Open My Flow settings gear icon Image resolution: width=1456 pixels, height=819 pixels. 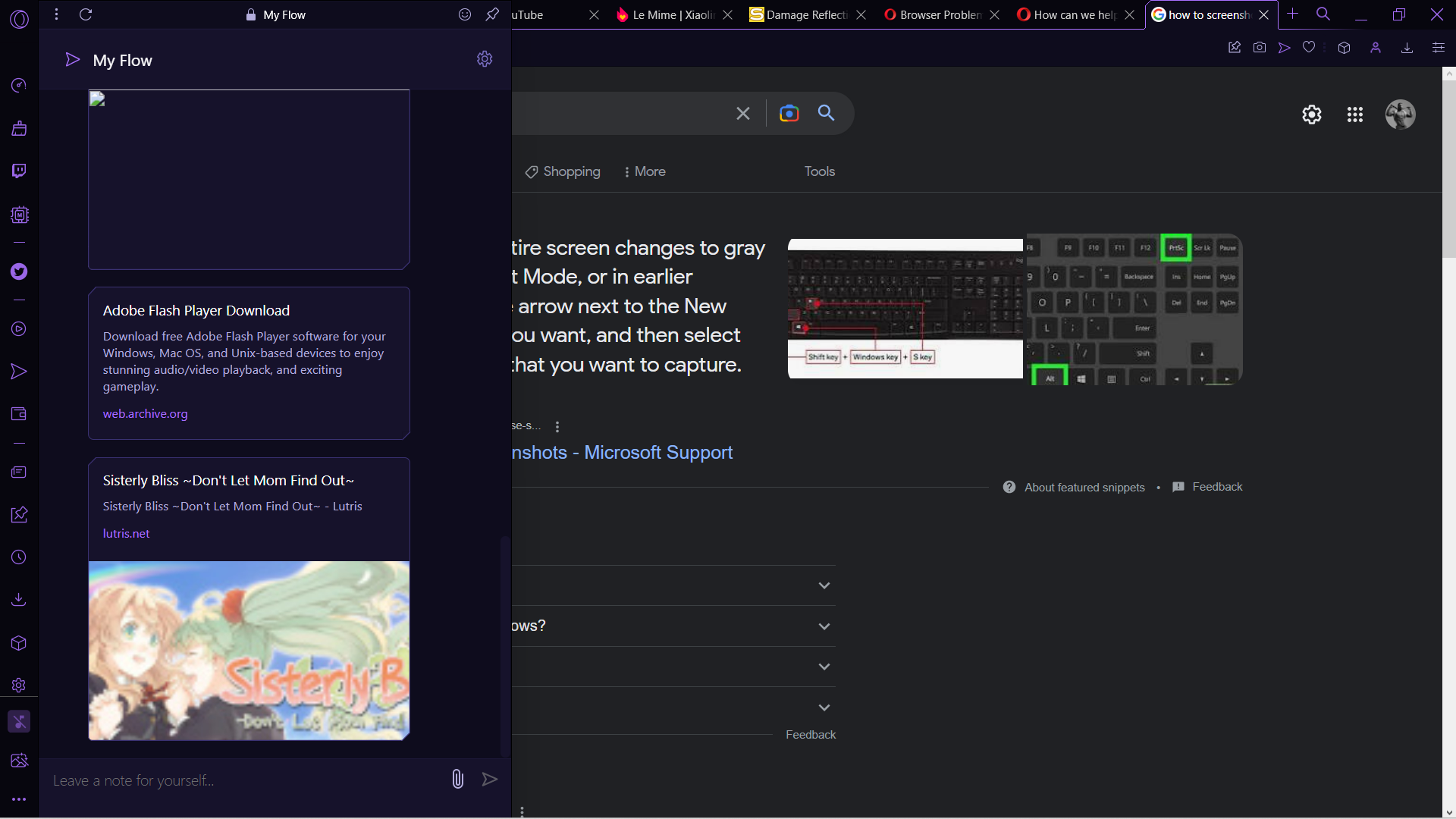484,59
